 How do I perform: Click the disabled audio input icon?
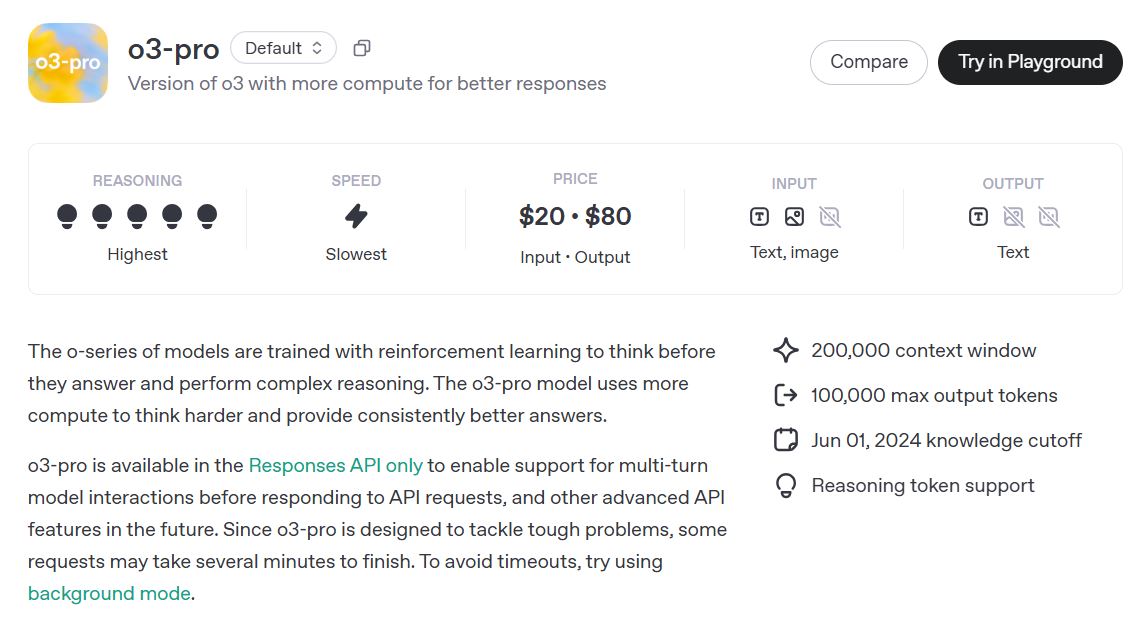coord(831,216)
